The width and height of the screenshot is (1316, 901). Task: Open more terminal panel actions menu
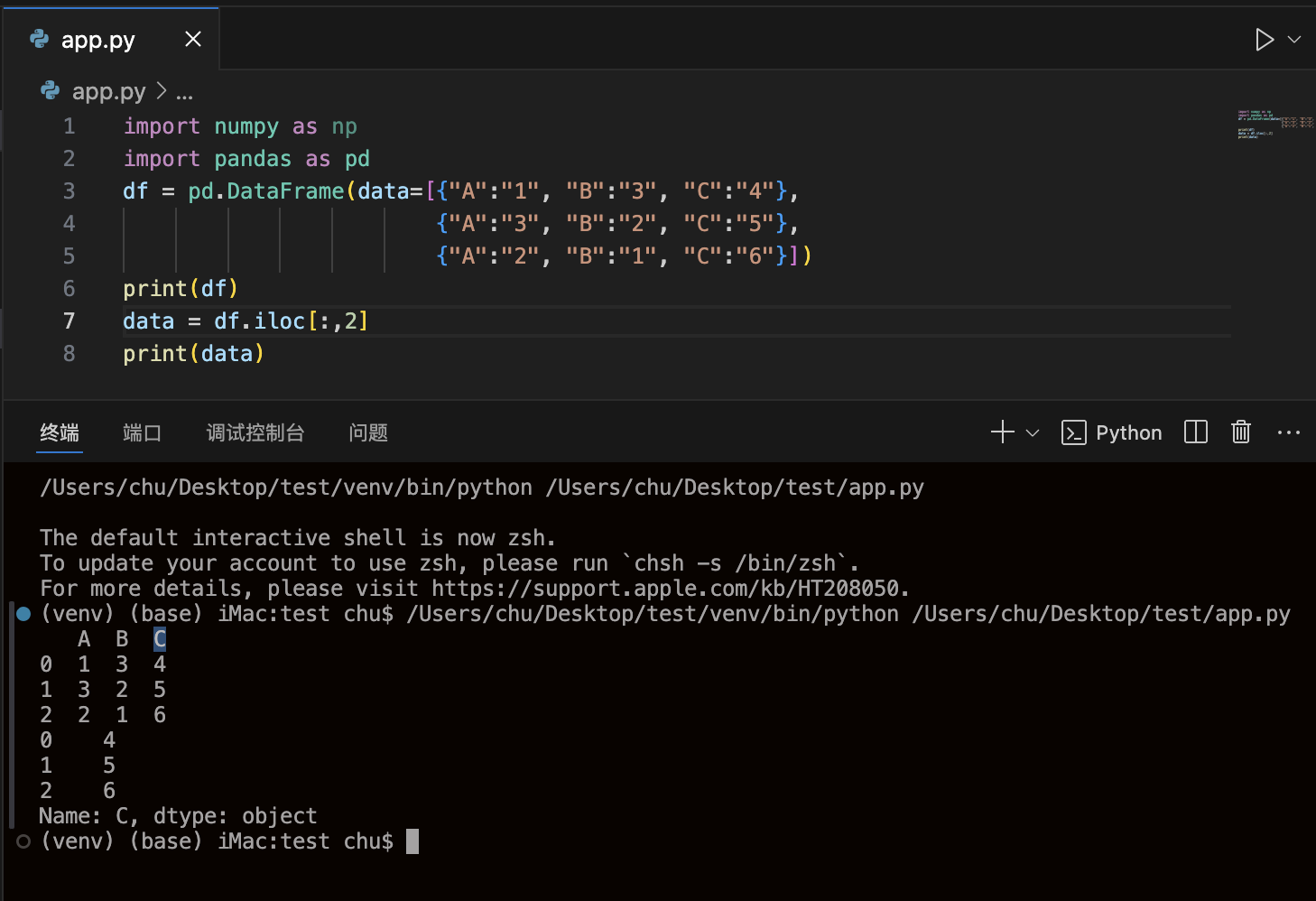coord(1288,433)
